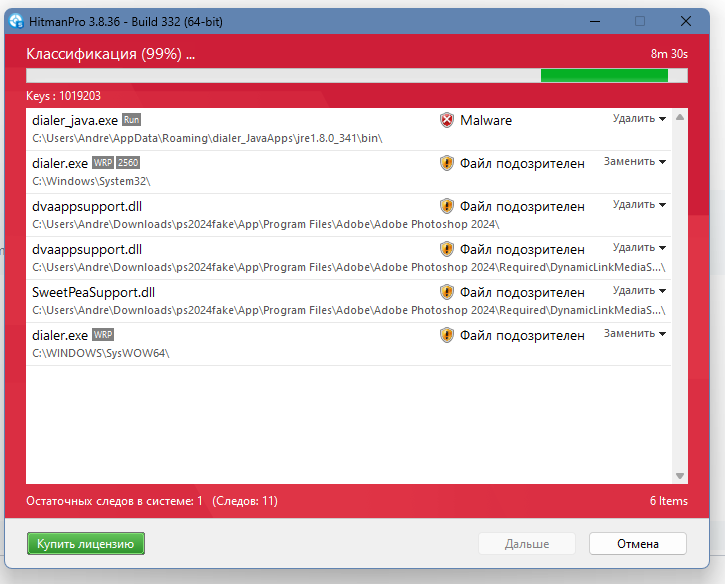The image size is (725, 584).
Task: Close the HitmanPro window
Action: (686, 21)
